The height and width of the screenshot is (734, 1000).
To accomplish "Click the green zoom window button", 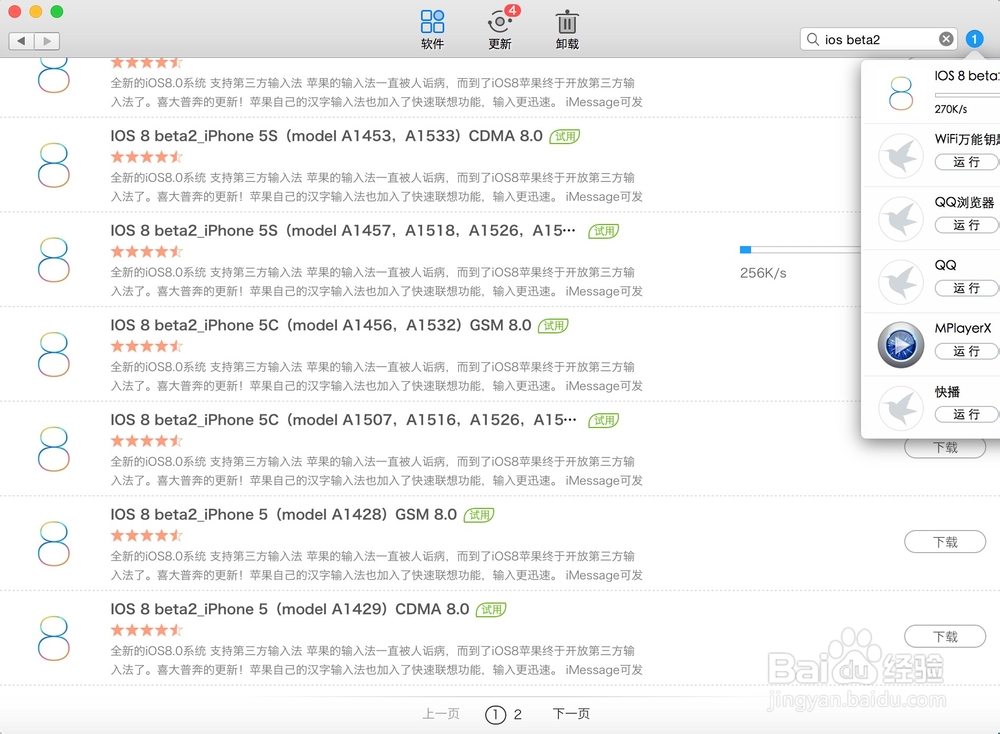I will click(57, 11).
